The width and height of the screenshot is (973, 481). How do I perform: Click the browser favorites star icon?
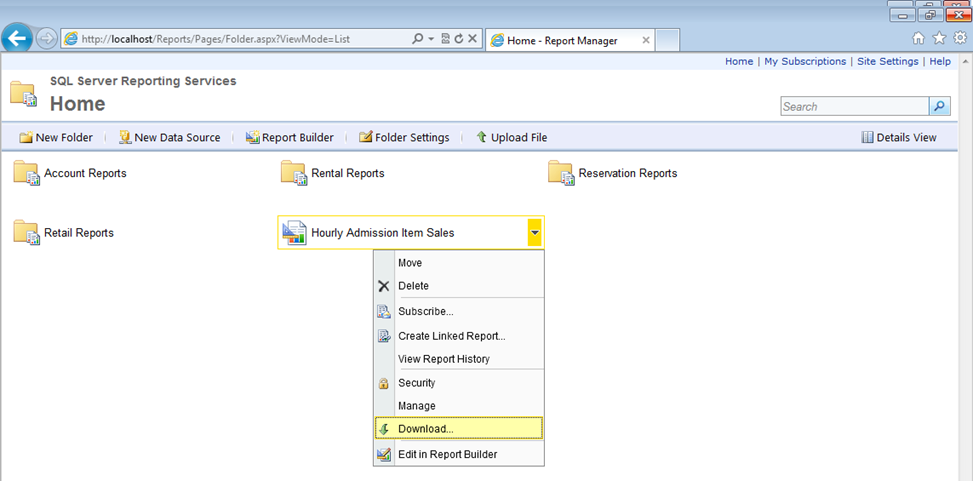(x=939, y=38)
